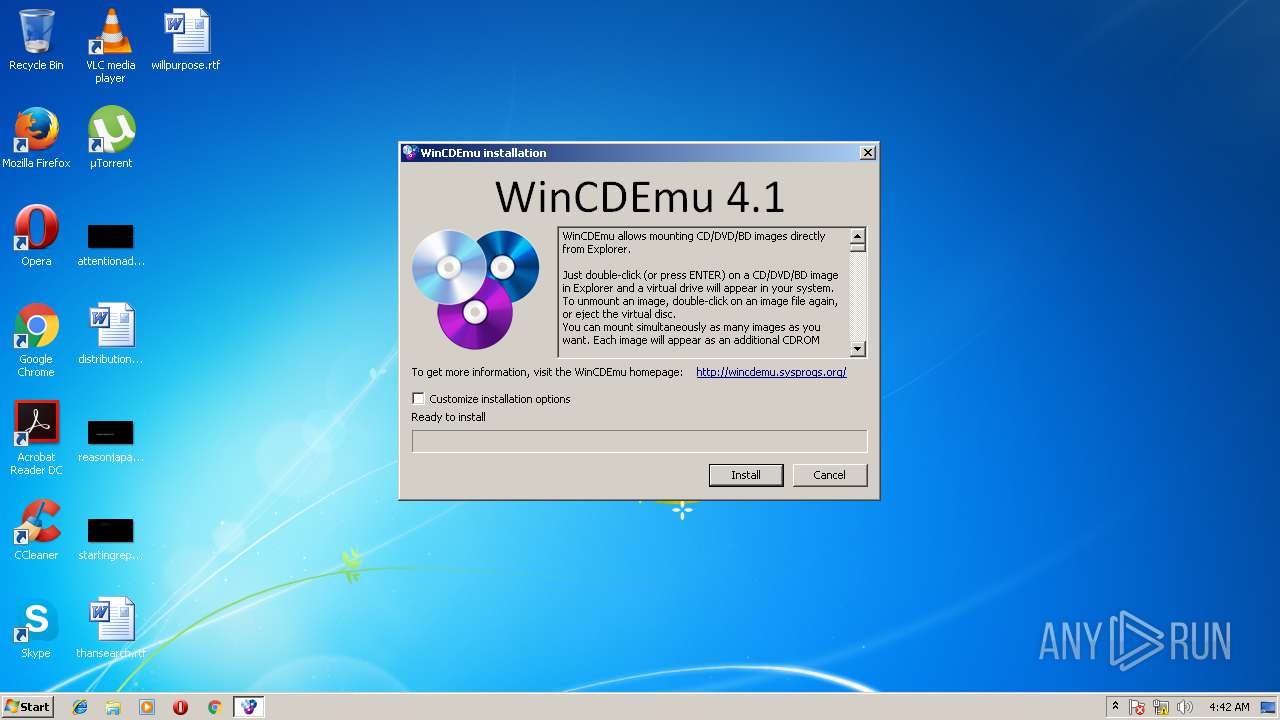Enable Customize installation options checkbox
This screenshot has height=720, width=1280.
[418, 399]
